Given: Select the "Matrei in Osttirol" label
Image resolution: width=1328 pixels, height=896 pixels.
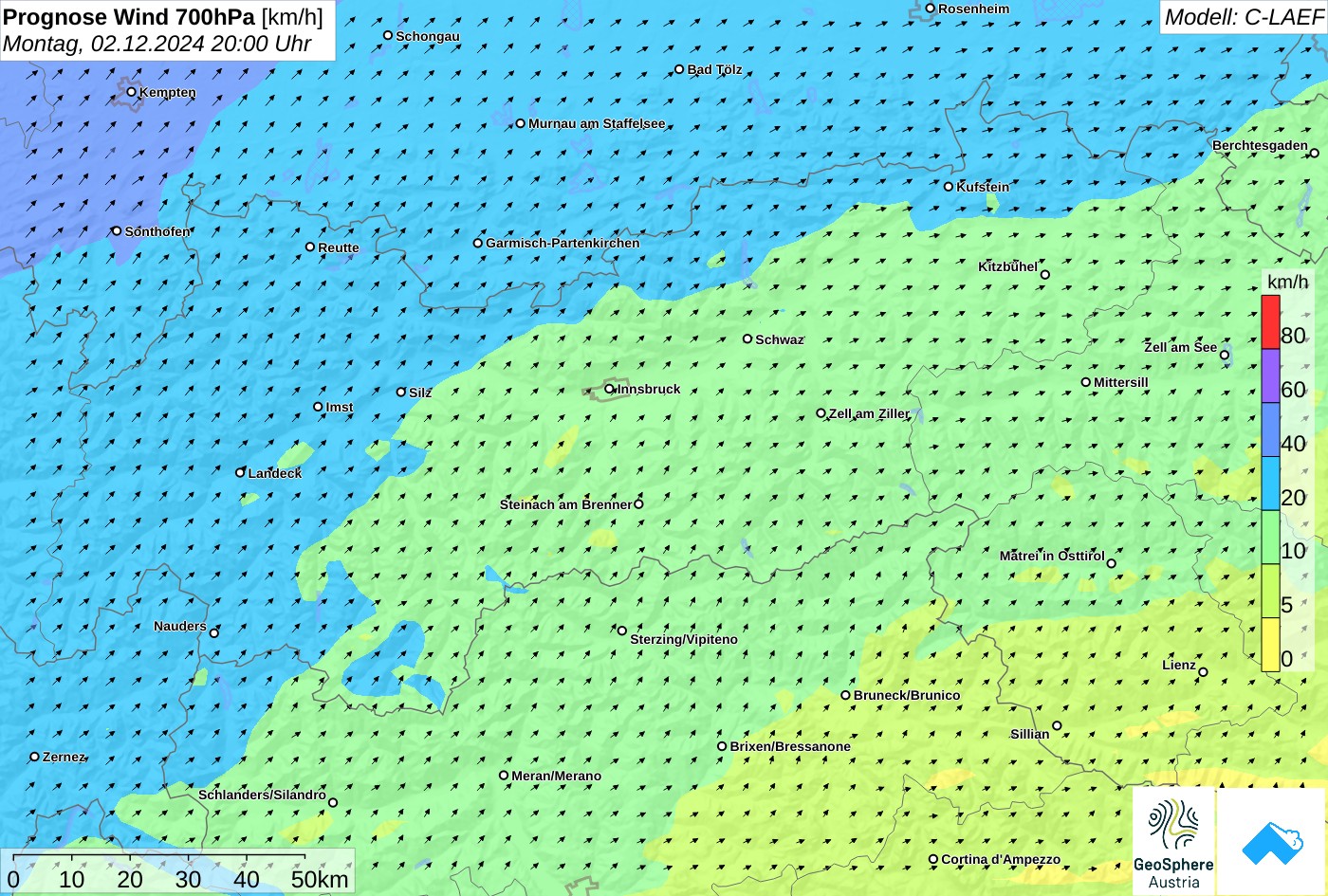Looking at the screenshot, I should [1052, 556].
